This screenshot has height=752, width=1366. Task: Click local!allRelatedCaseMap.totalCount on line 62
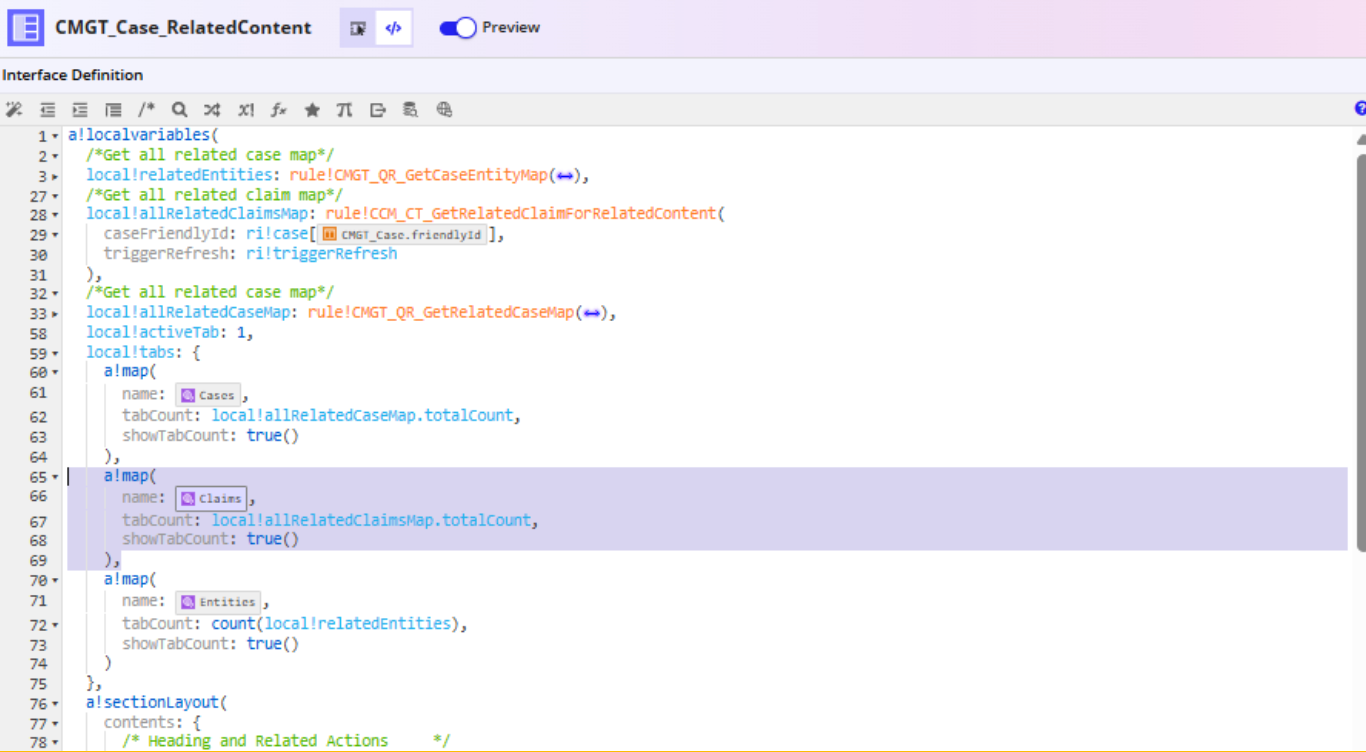(362, 415)
